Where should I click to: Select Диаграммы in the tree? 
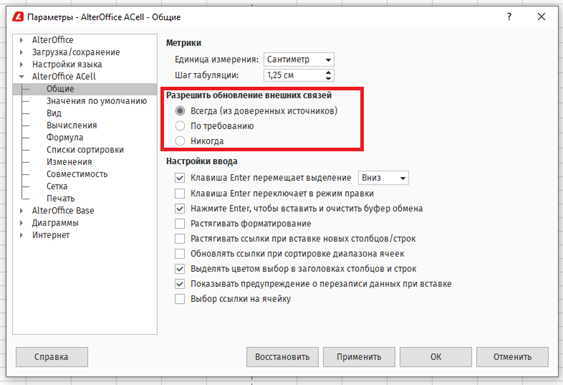55,223
